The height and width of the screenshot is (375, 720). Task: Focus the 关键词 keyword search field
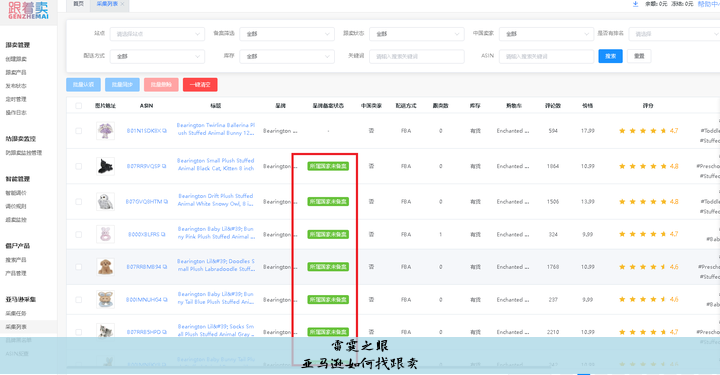416,56
